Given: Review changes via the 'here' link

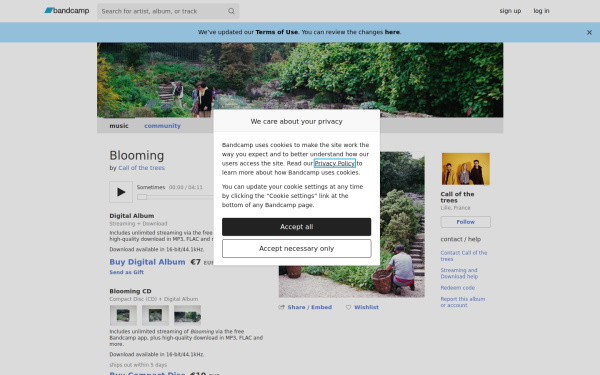Looking at the screenshot, I should tap(392, 32).
